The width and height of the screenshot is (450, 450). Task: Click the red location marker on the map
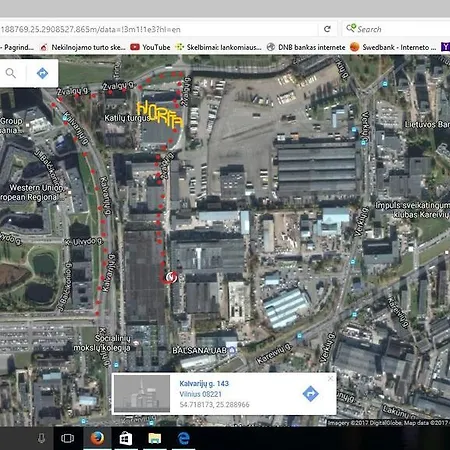coord(171,277)
